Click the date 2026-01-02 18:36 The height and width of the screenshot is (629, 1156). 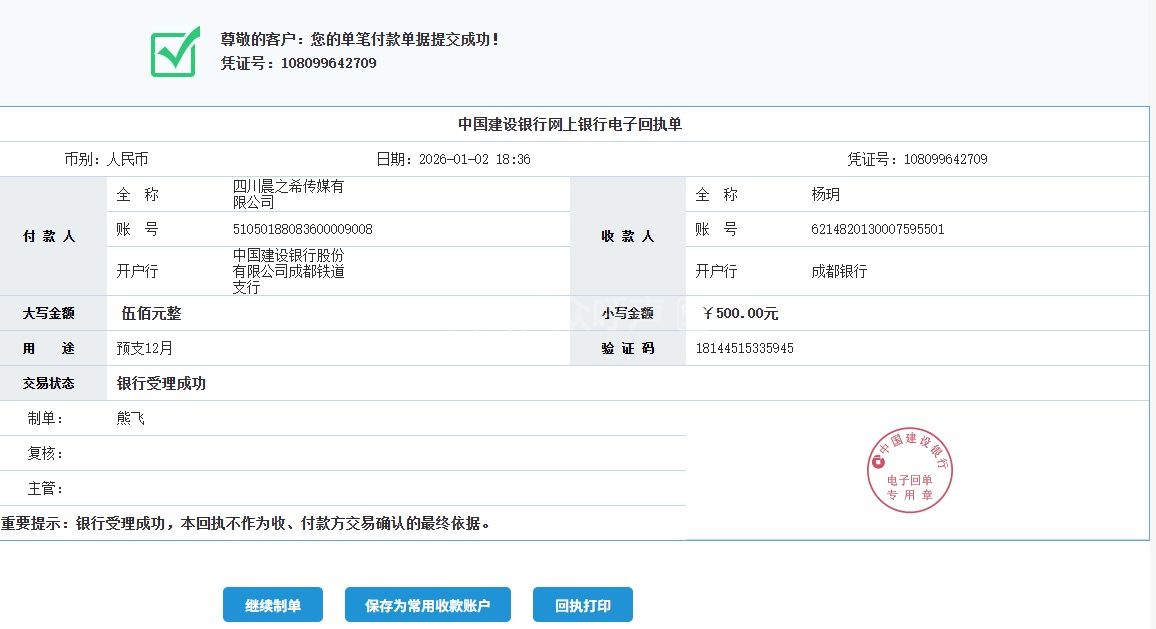474,159
